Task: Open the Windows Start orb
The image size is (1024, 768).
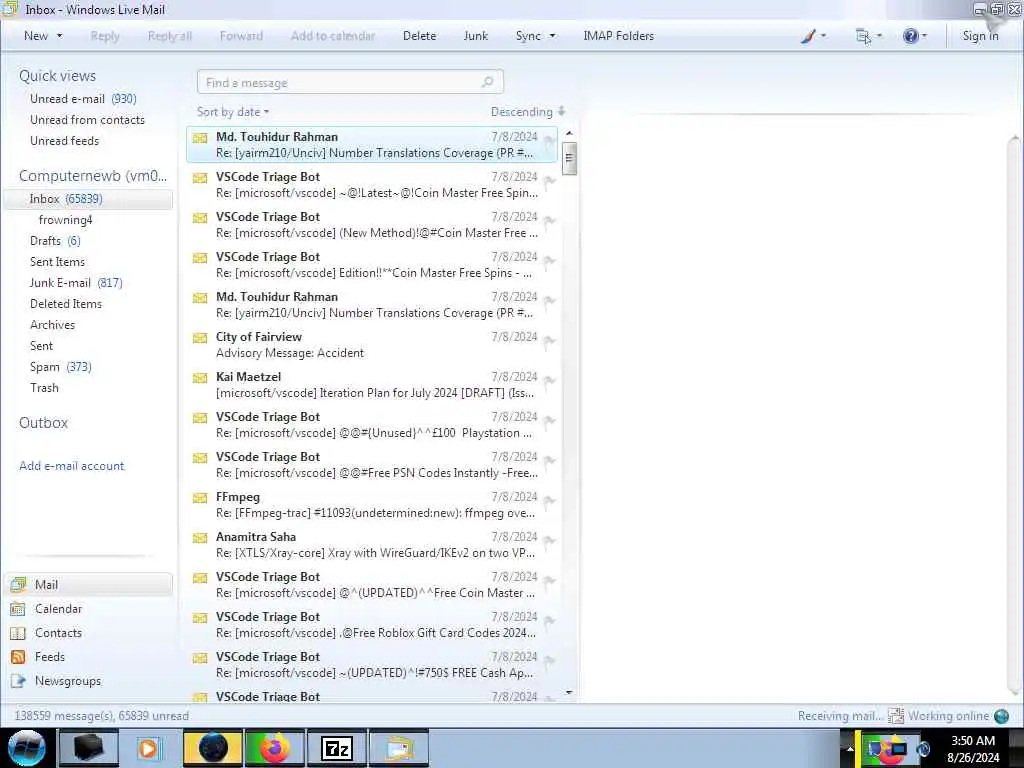Action: [x=26, y=748]
